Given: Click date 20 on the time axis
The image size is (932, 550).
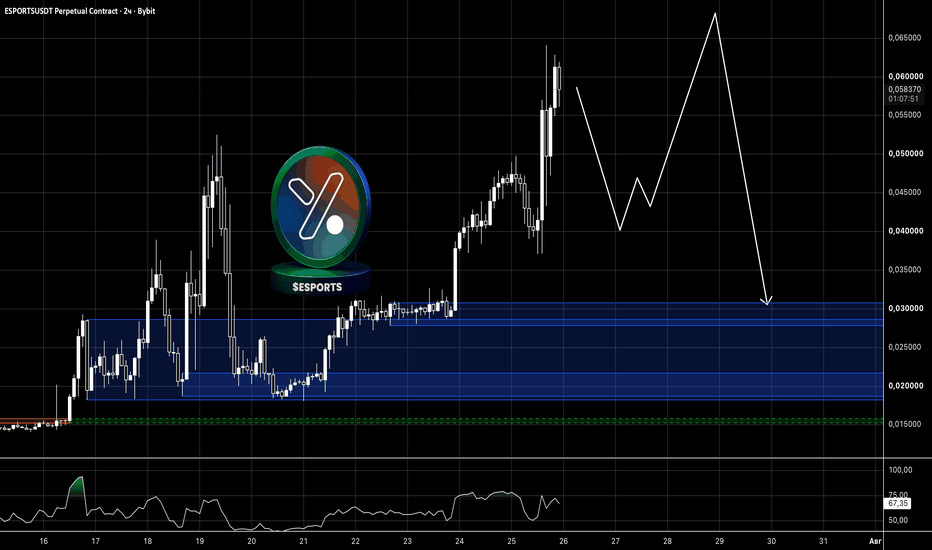Looking at the screenshot, I should point(251,541).
